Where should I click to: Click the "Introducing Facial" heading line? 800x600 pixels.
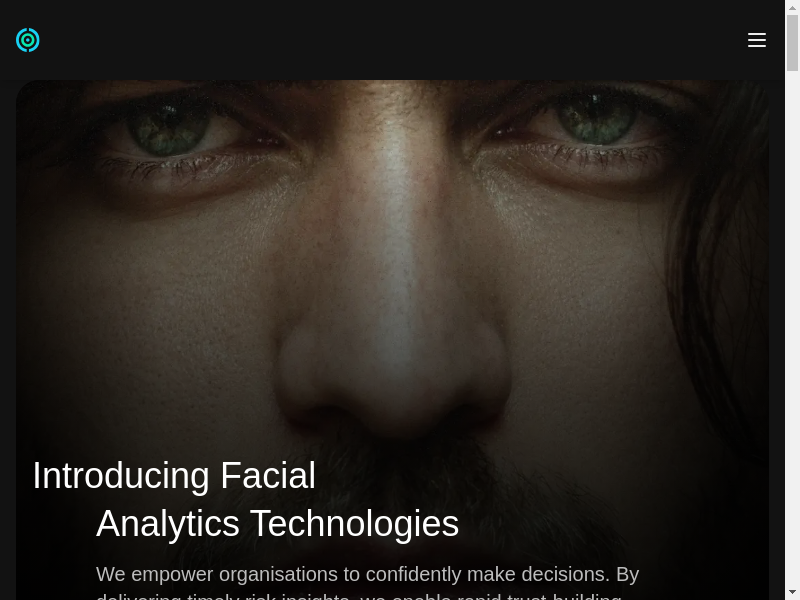tap(174, 476)
